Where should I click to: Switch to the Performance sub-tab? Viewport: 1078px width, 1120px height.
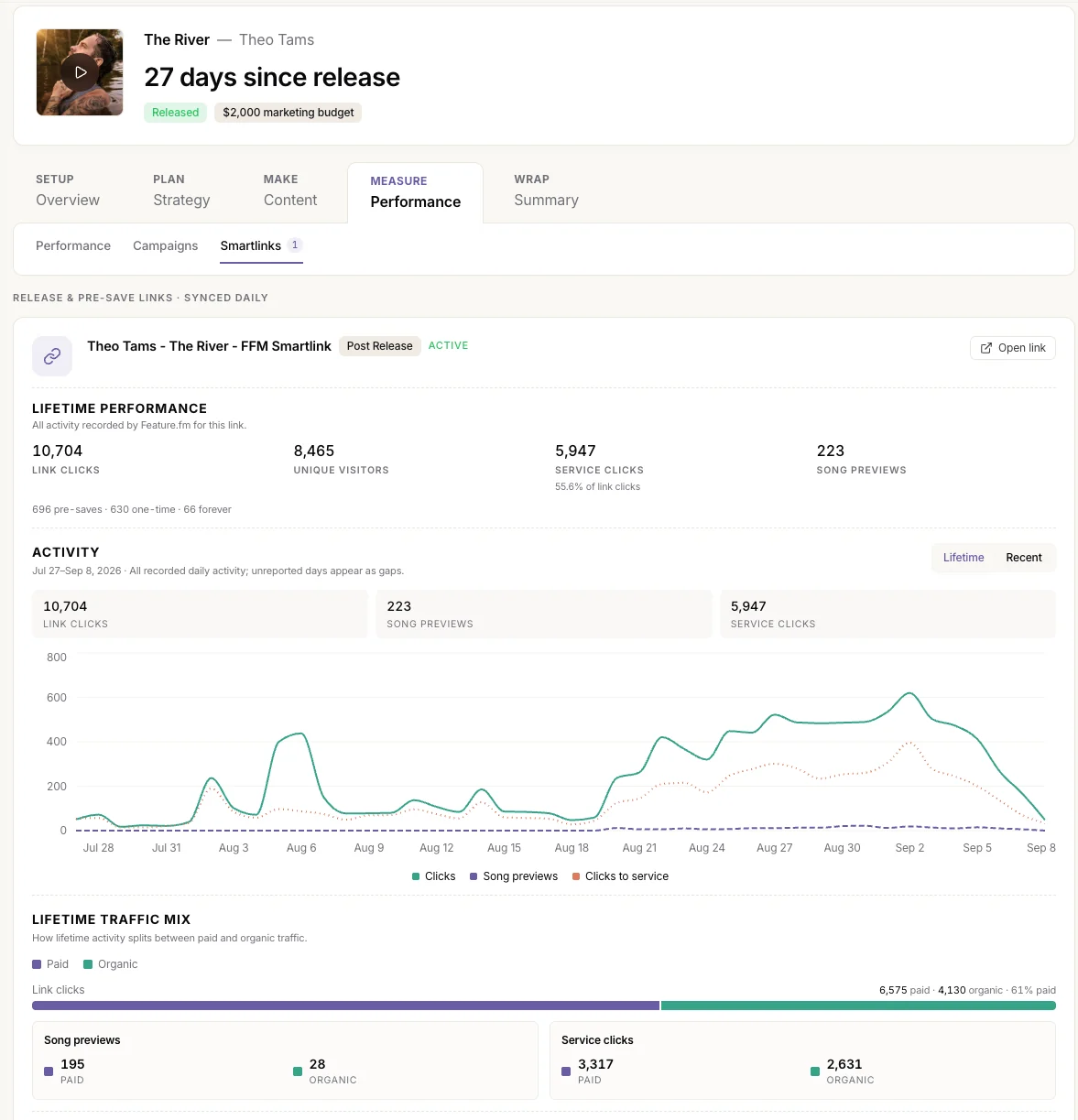tap(73, 245)
